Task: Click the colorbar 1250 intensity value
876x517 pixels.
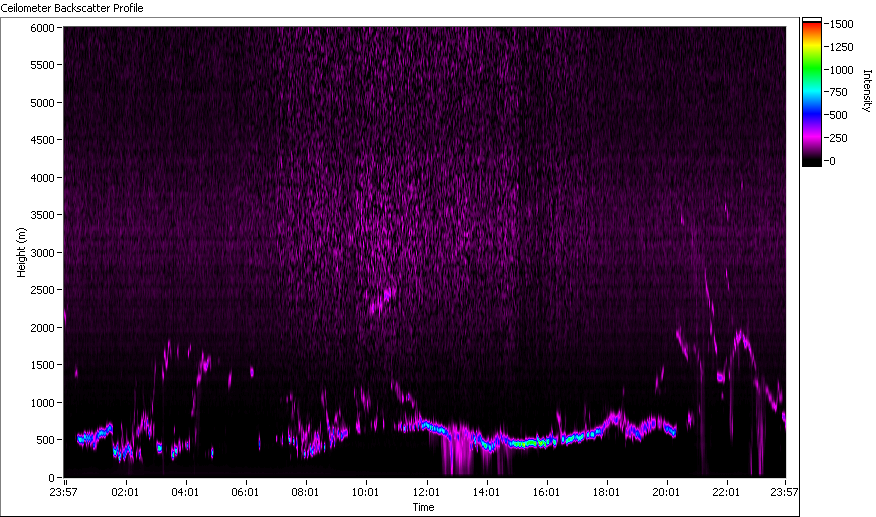Action: click(x=841, y=47)
